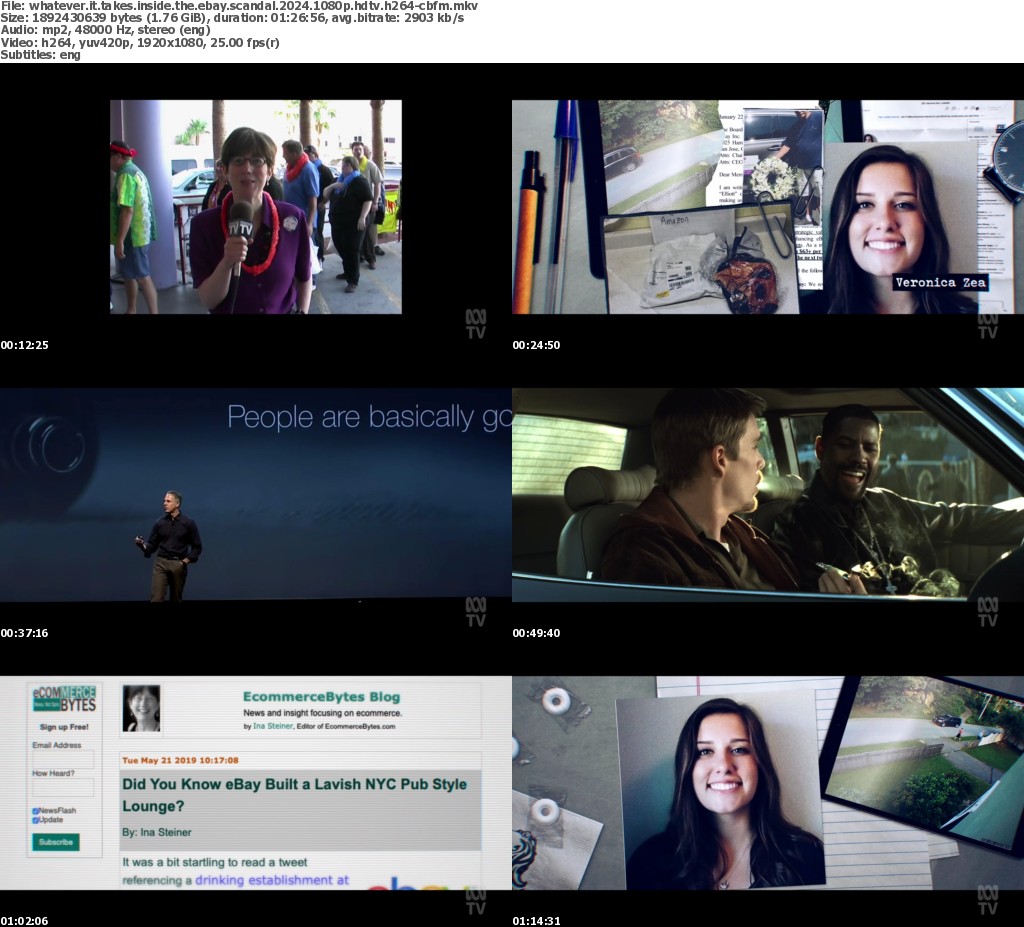Click the EcommerceBytes Blog heading

[321, 697]
